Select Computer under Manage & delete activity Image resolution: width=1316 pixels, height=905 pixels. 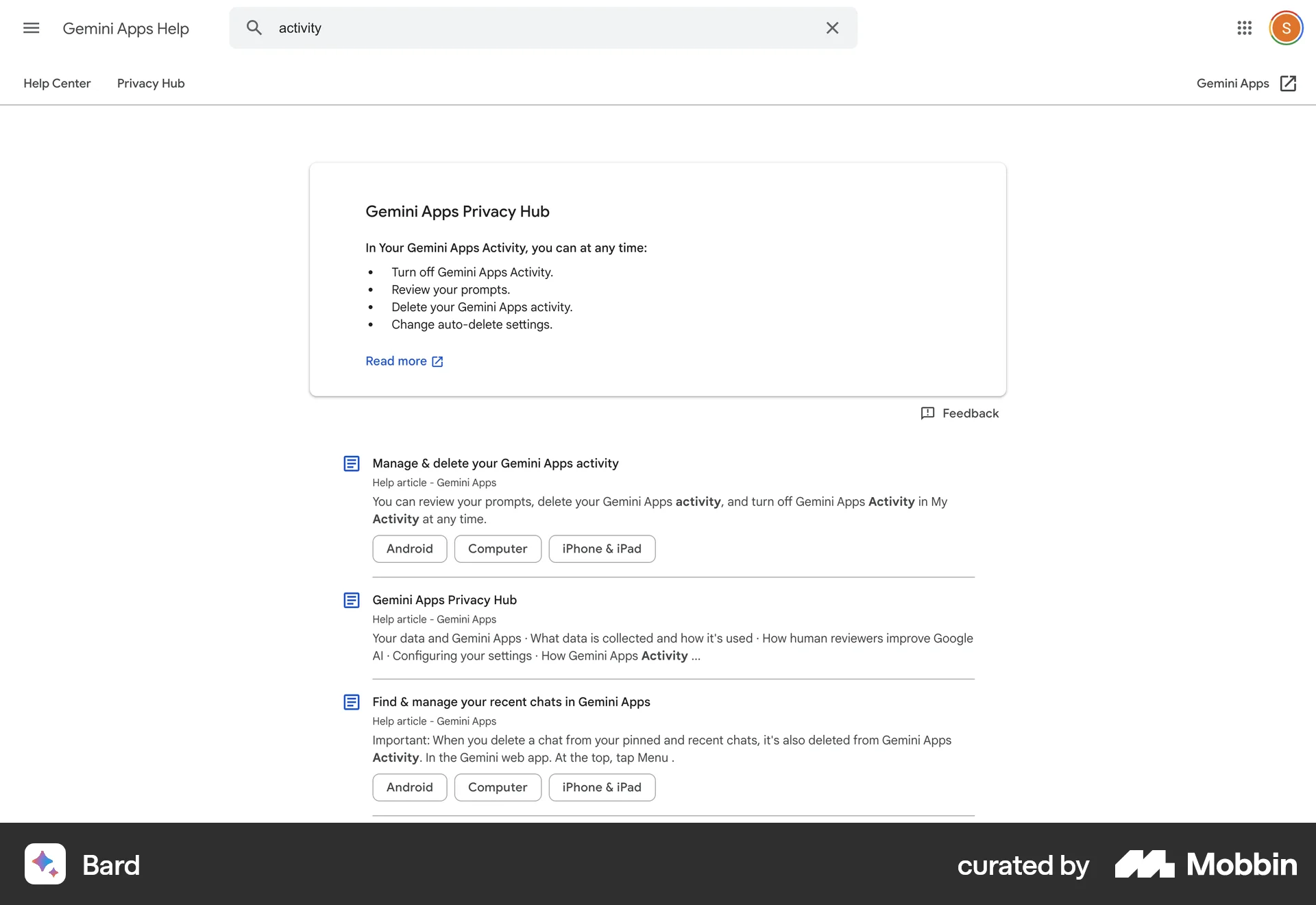(498, 548)
